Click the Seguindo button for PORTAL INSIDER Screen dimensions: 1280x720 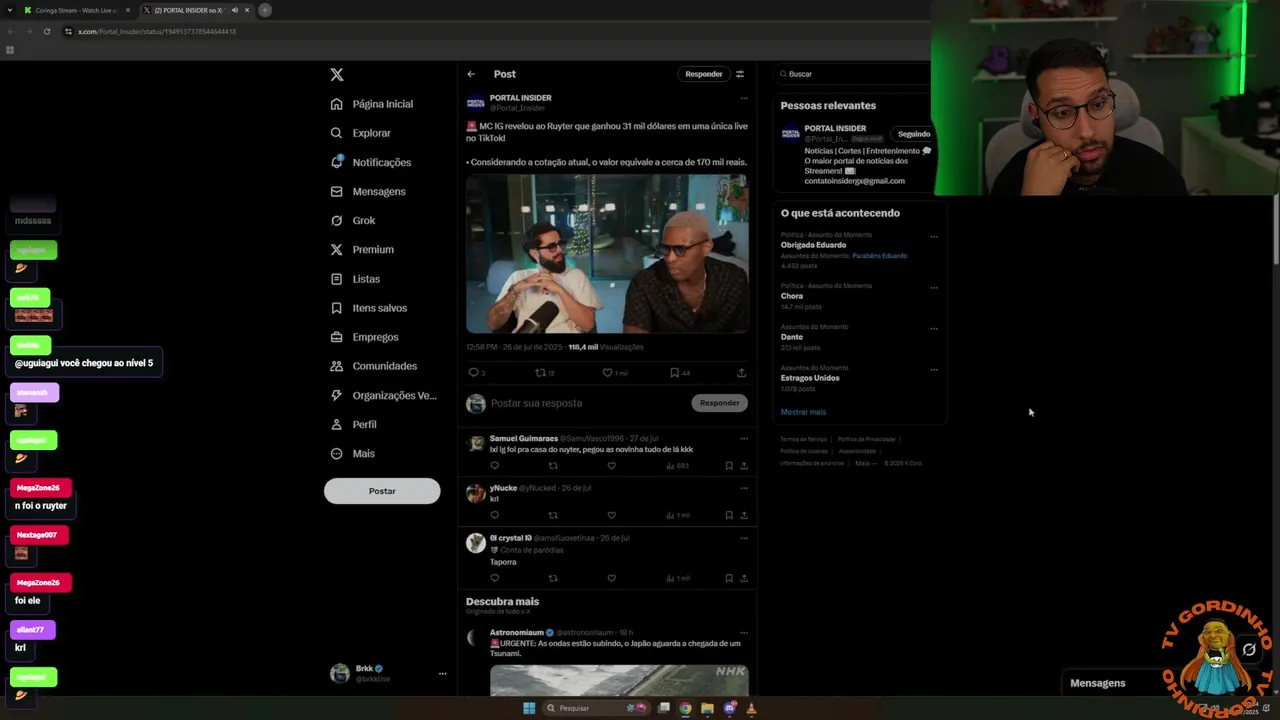(914, 134)
